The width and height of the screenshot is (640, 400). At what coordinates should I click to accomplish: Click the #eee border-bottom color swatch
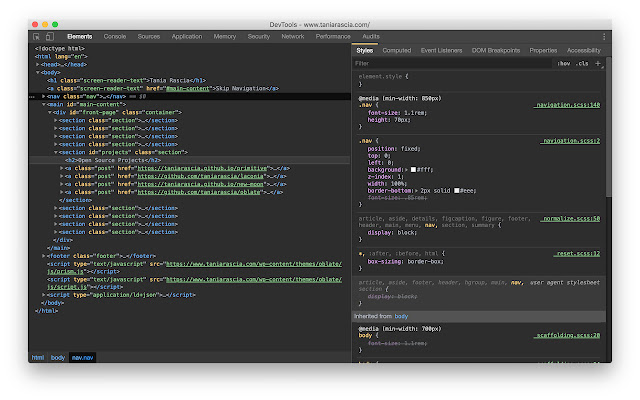pos(457,191)
